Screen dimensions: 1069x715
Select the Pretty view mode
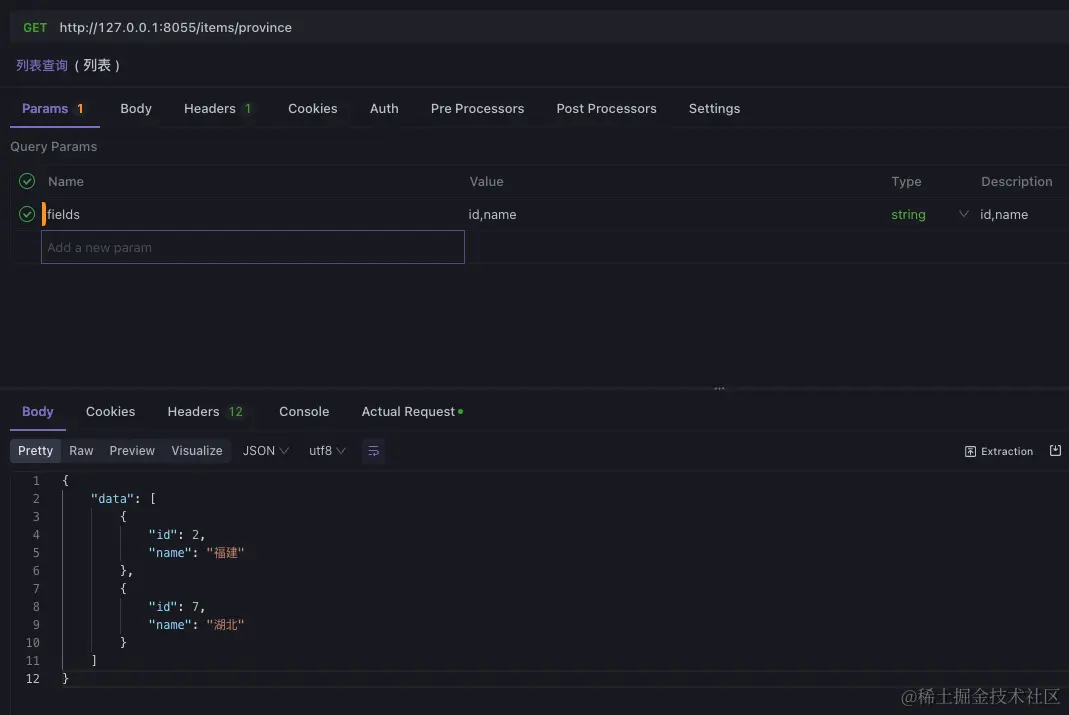[x=35, y=451]
